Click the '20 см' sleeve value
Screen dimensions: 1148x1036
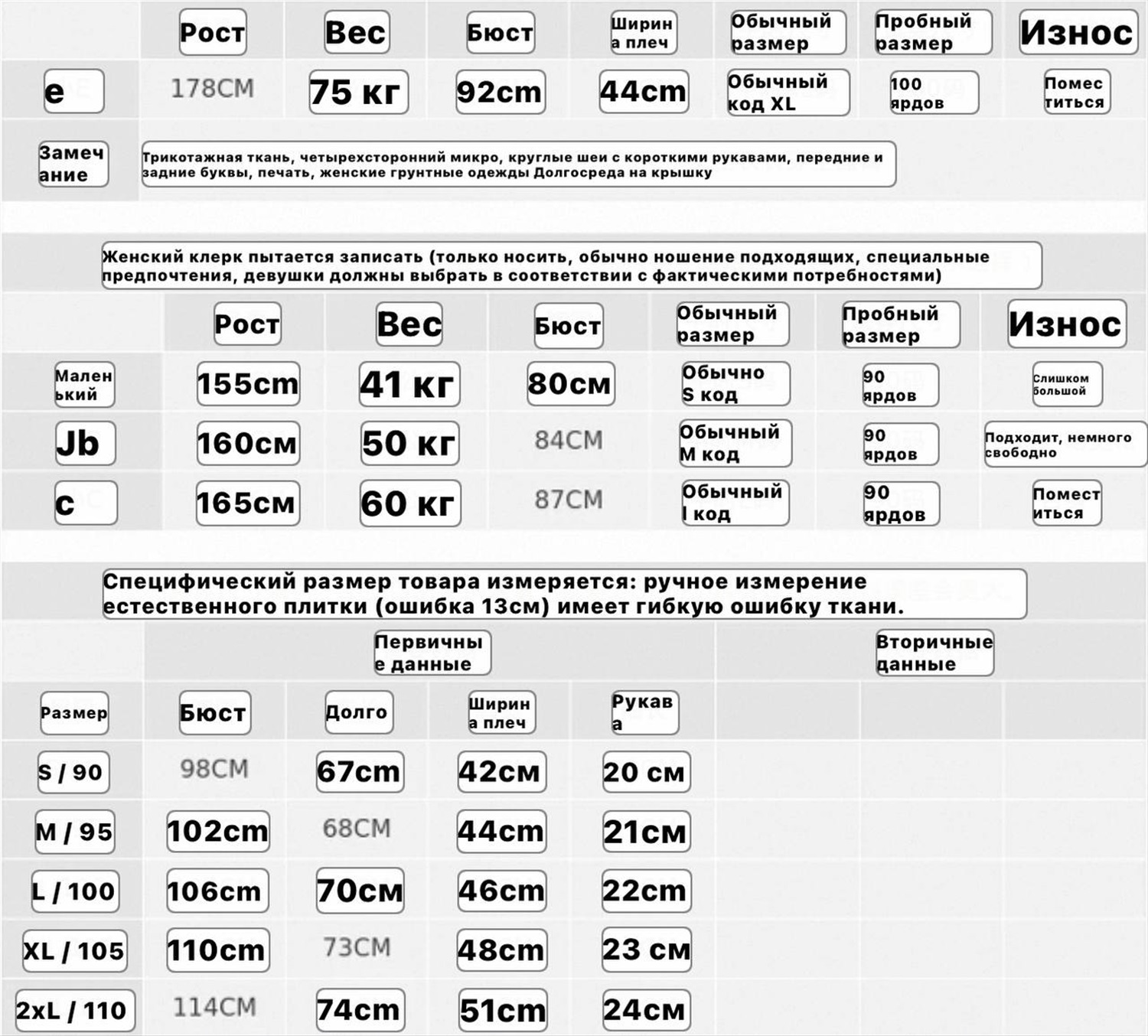[646, 772]
